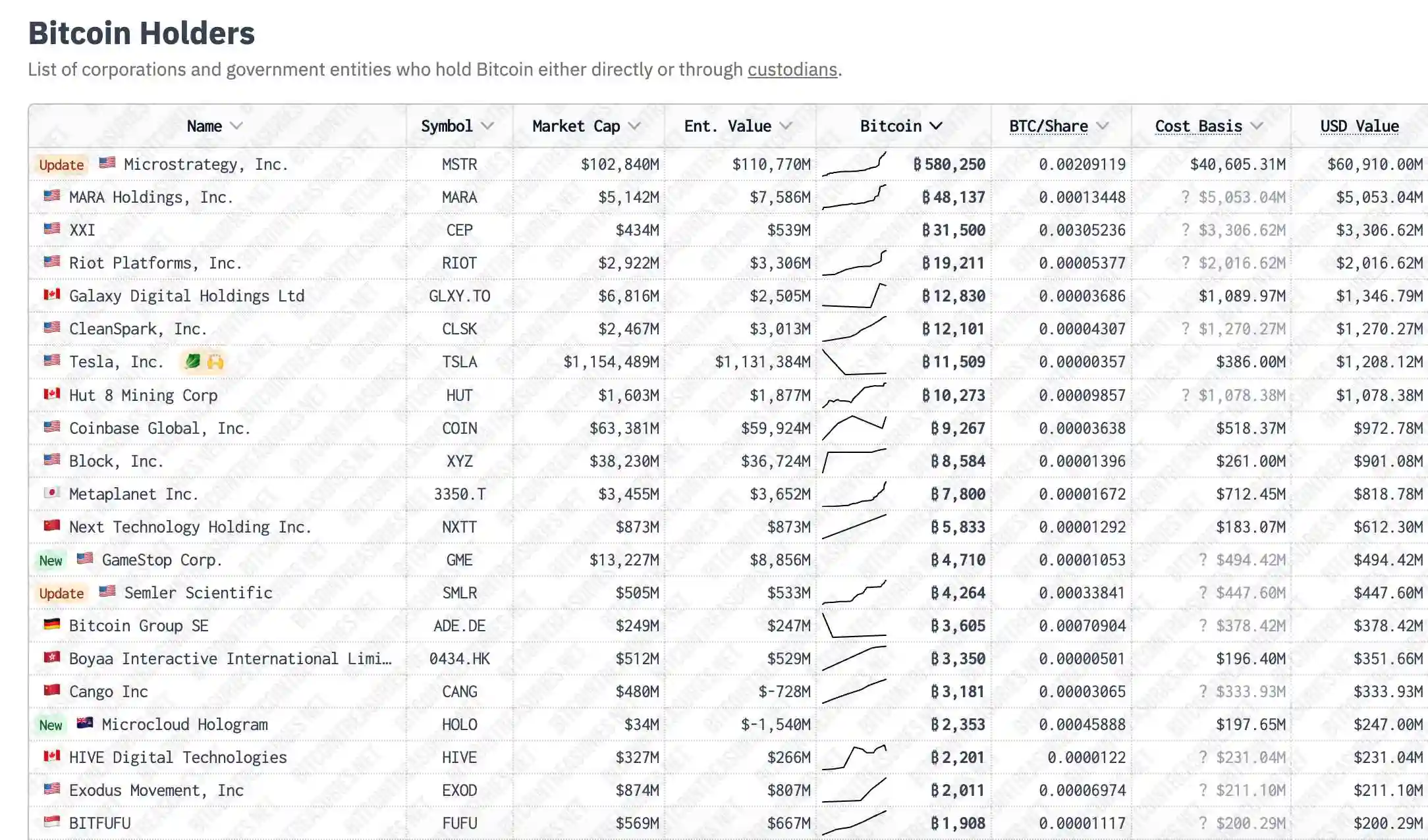This screenshot has width=1428, height=840.
Task: Click the German flag by Bitcoin Group SE
Action: [x=52, y=624]
